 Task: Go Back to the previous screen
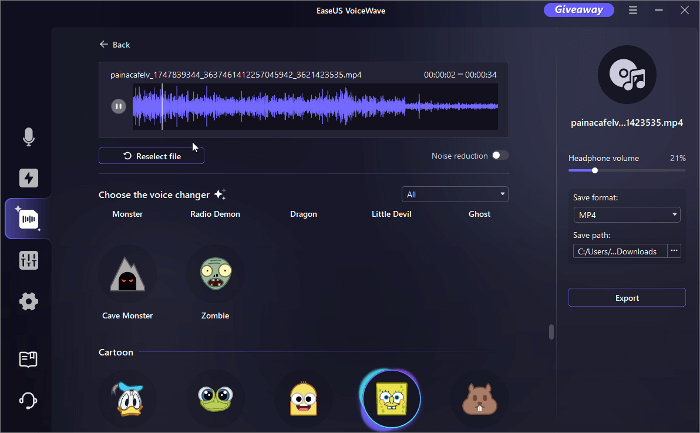115,45
